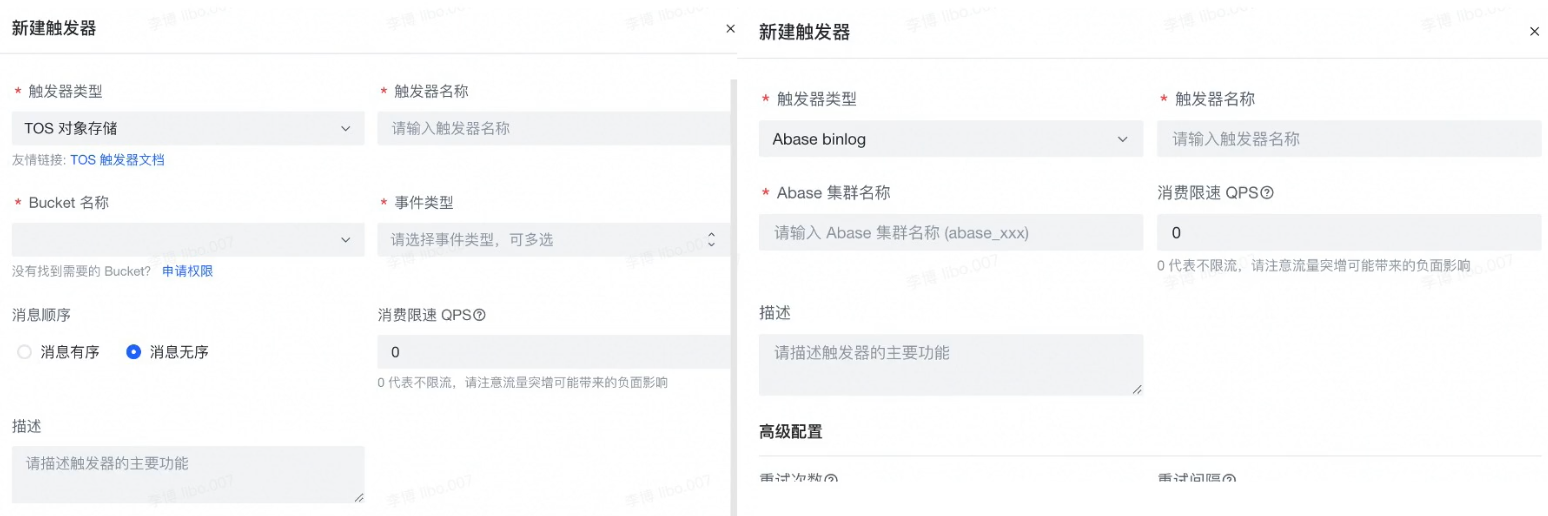Select the 消息无序 radio button
Viewport: 1548px width, 516px height.
pyautogui.click(x=134, y=352)
